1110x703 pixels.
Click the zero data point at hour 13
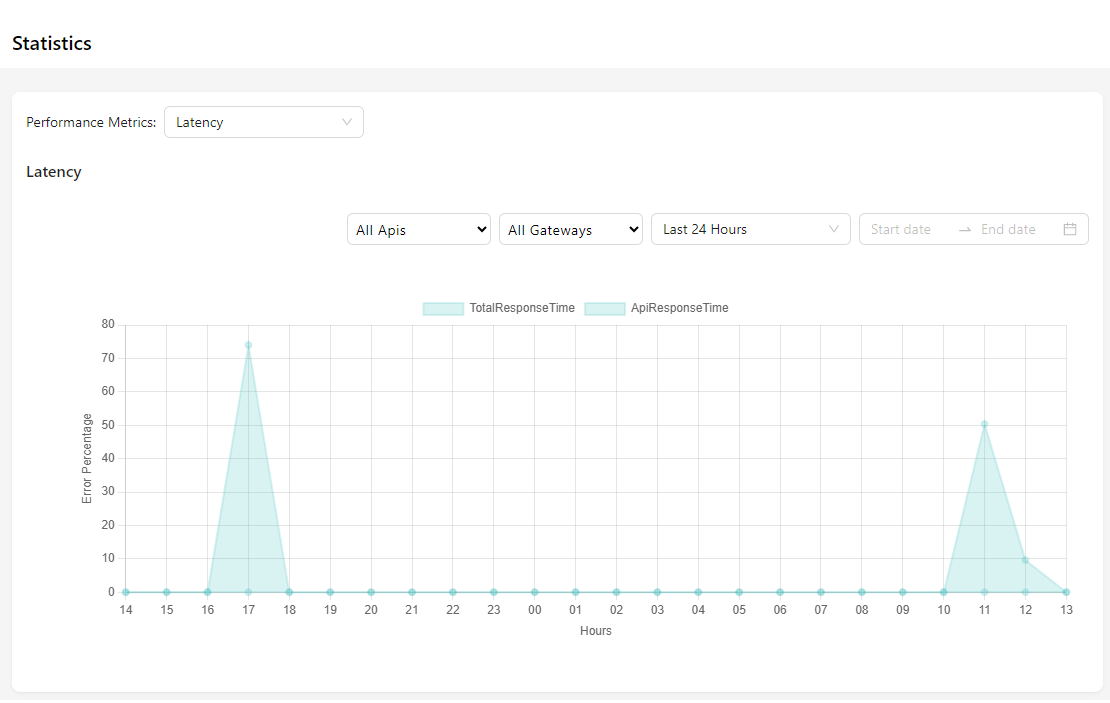[1066, 592]
